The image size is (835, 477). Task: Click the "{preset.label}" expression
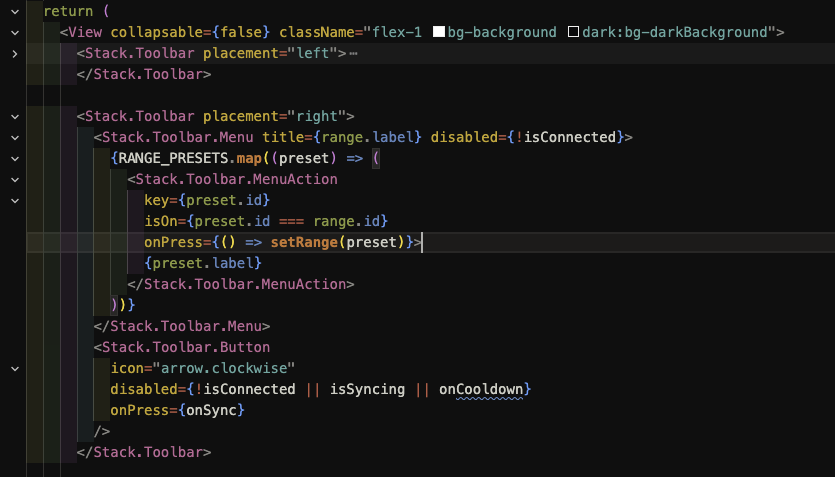tap(203, 263)
